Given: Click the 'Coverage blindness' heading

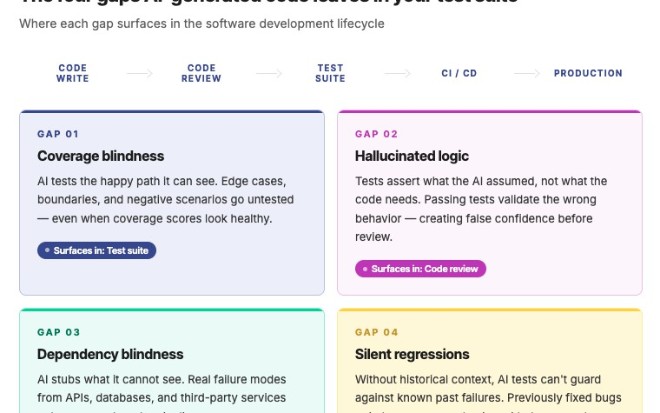Looking at the screenshot, I should pos(101,156).
